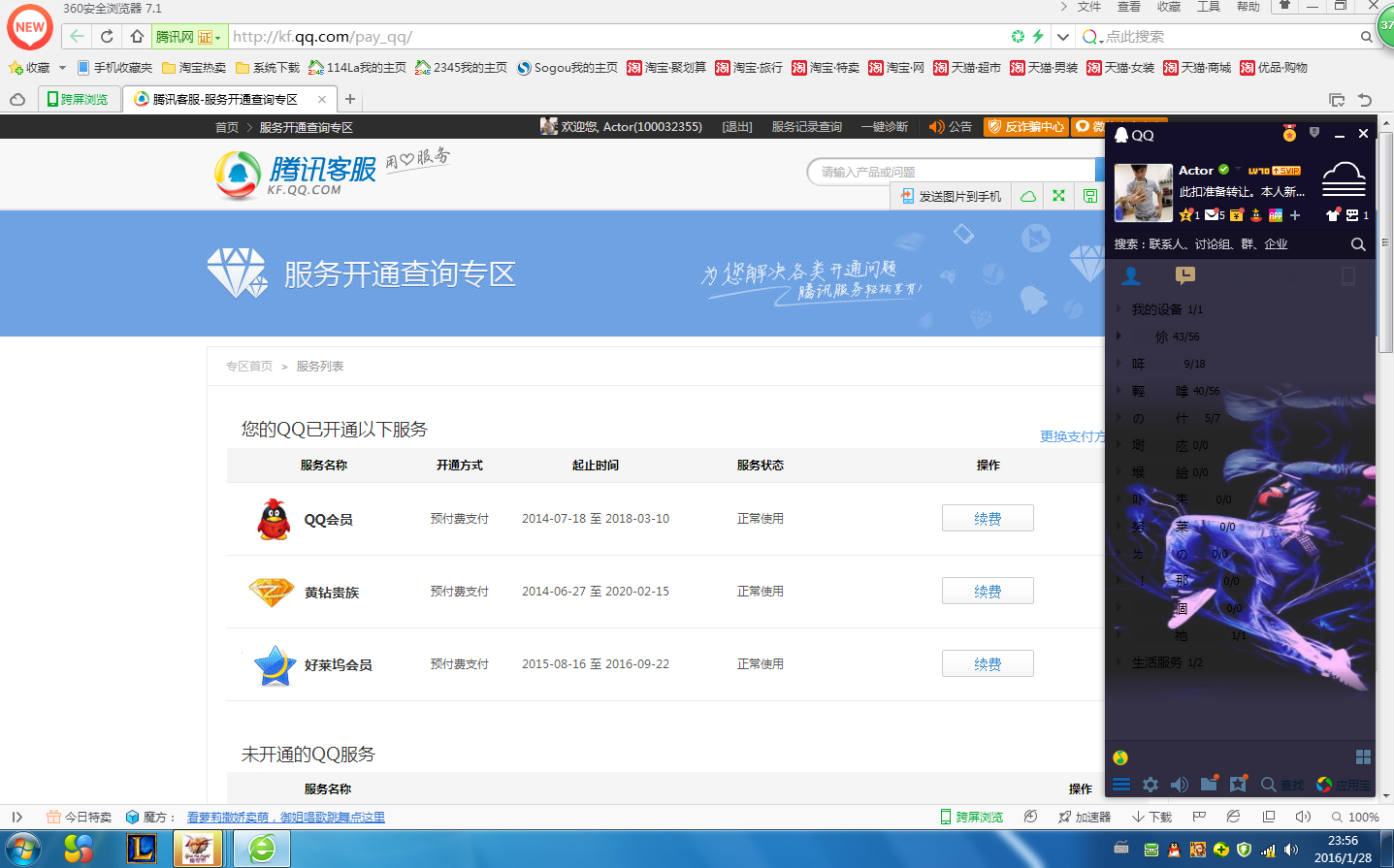Click the green save icon in toolbar
The width and height of the screenshot is (1394, 868).
(x=1090, y=196)
